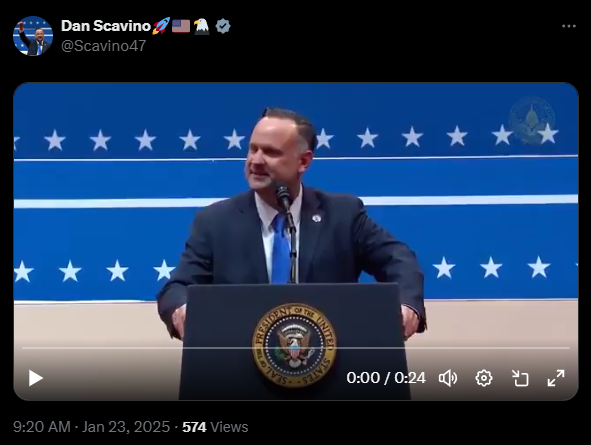Viewport: 591px width, 445px height.
Task: Click the video frame center
Action: click(296, 241)
